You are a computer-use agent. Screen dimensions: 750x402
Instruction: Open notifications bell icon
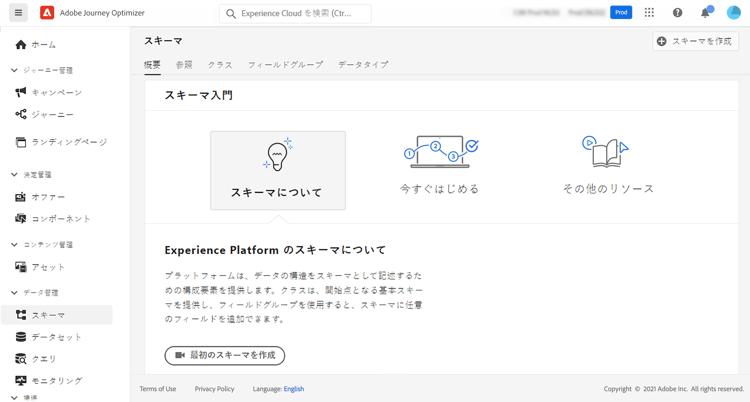coord(706,13)
